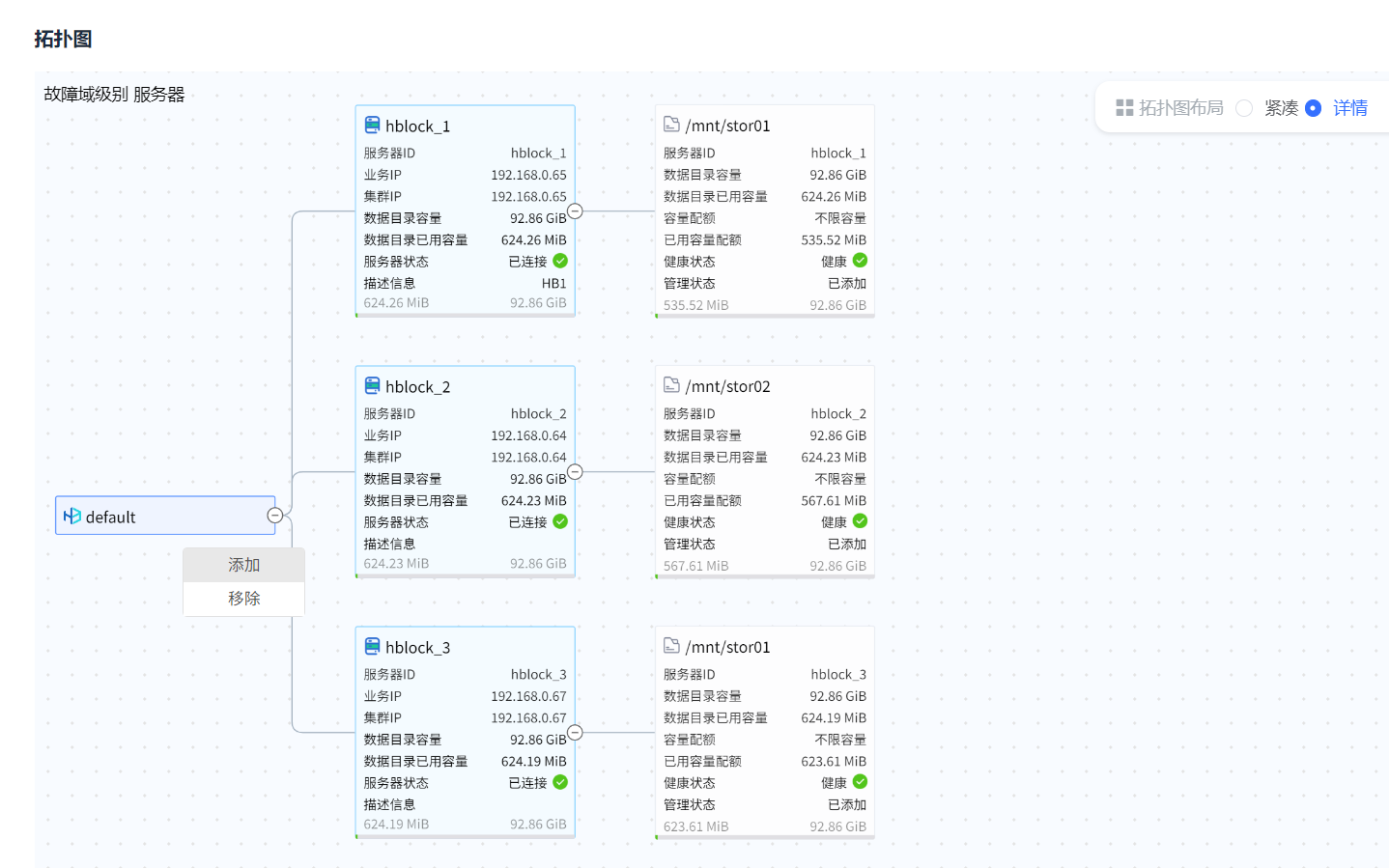Image resolution: width=1389 pixels, height=868 pixels.
Task: Click the hblock_3 server icon
Action: tap(372, 646)
